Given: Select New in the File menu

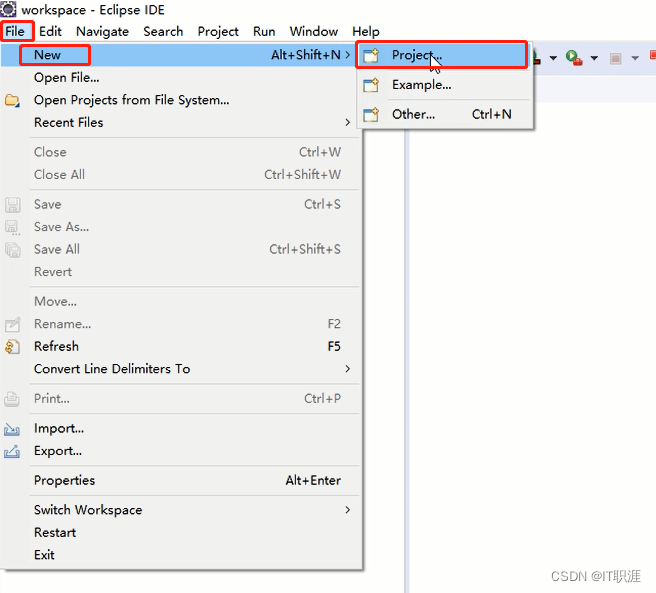Looking at the screenshot, I should [x=180, y=55].
